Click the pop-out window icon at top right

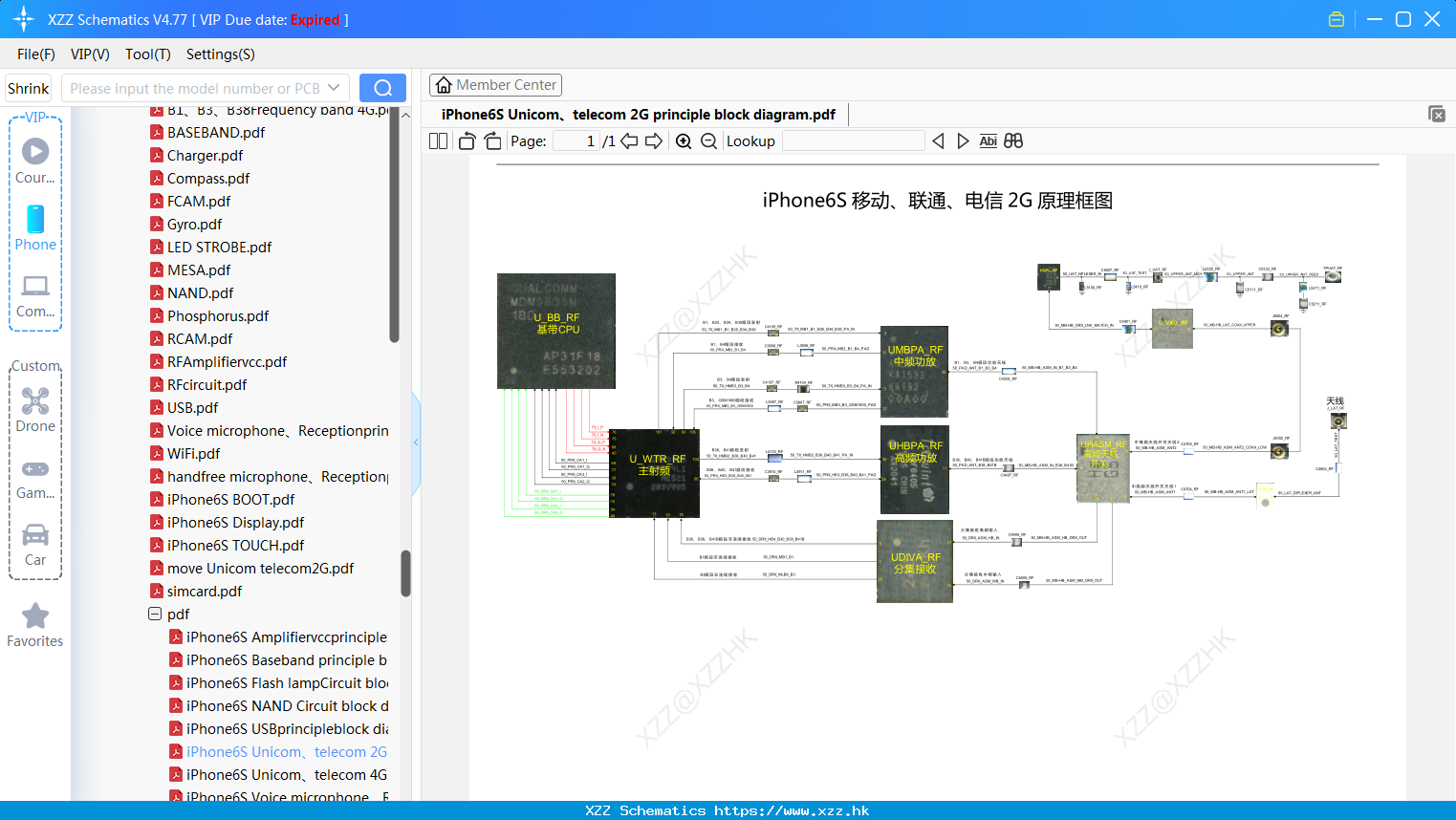(x=1437, y=114)
